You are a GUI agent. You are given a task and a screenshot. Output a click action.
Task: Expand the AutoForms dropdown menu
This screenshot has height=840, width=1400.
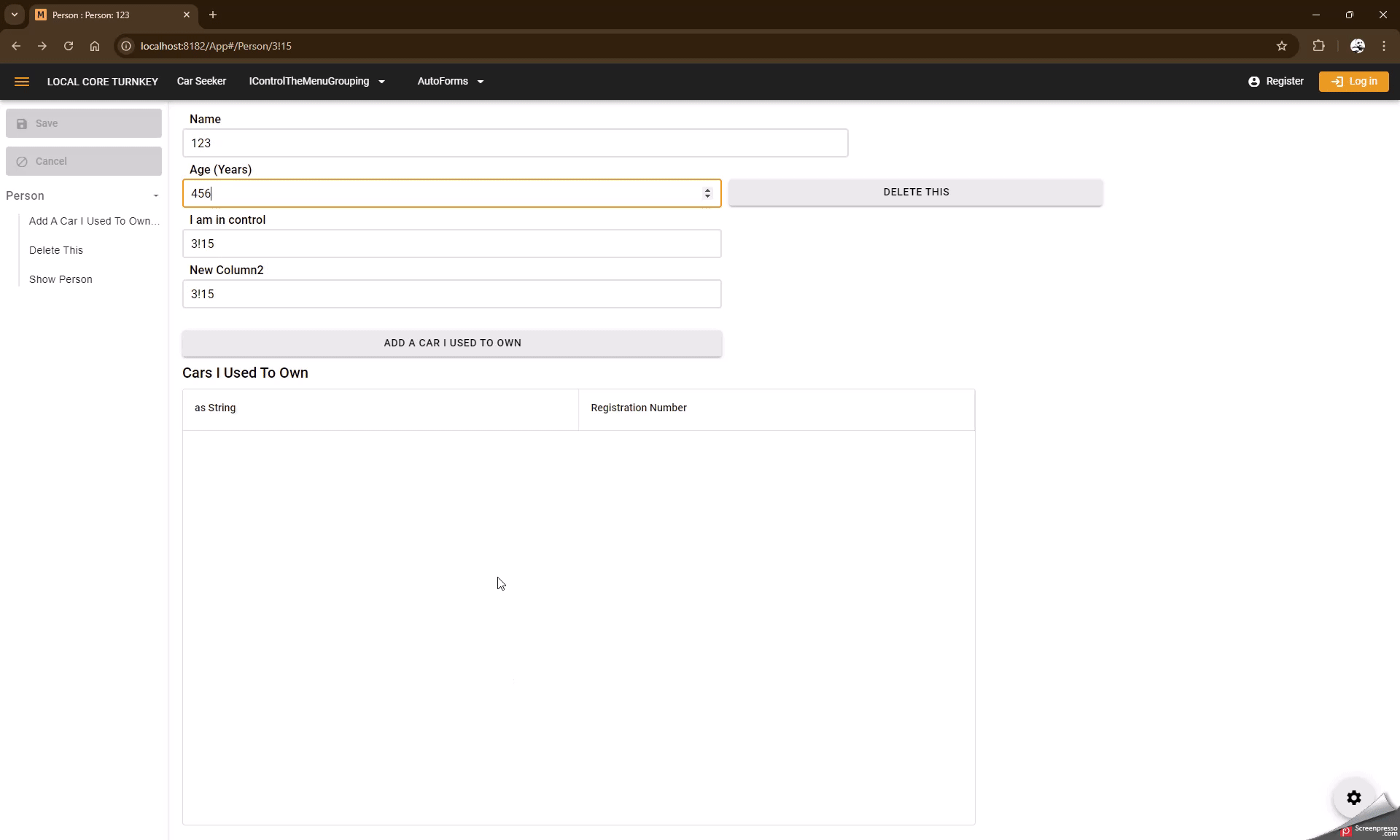point(450,82)
